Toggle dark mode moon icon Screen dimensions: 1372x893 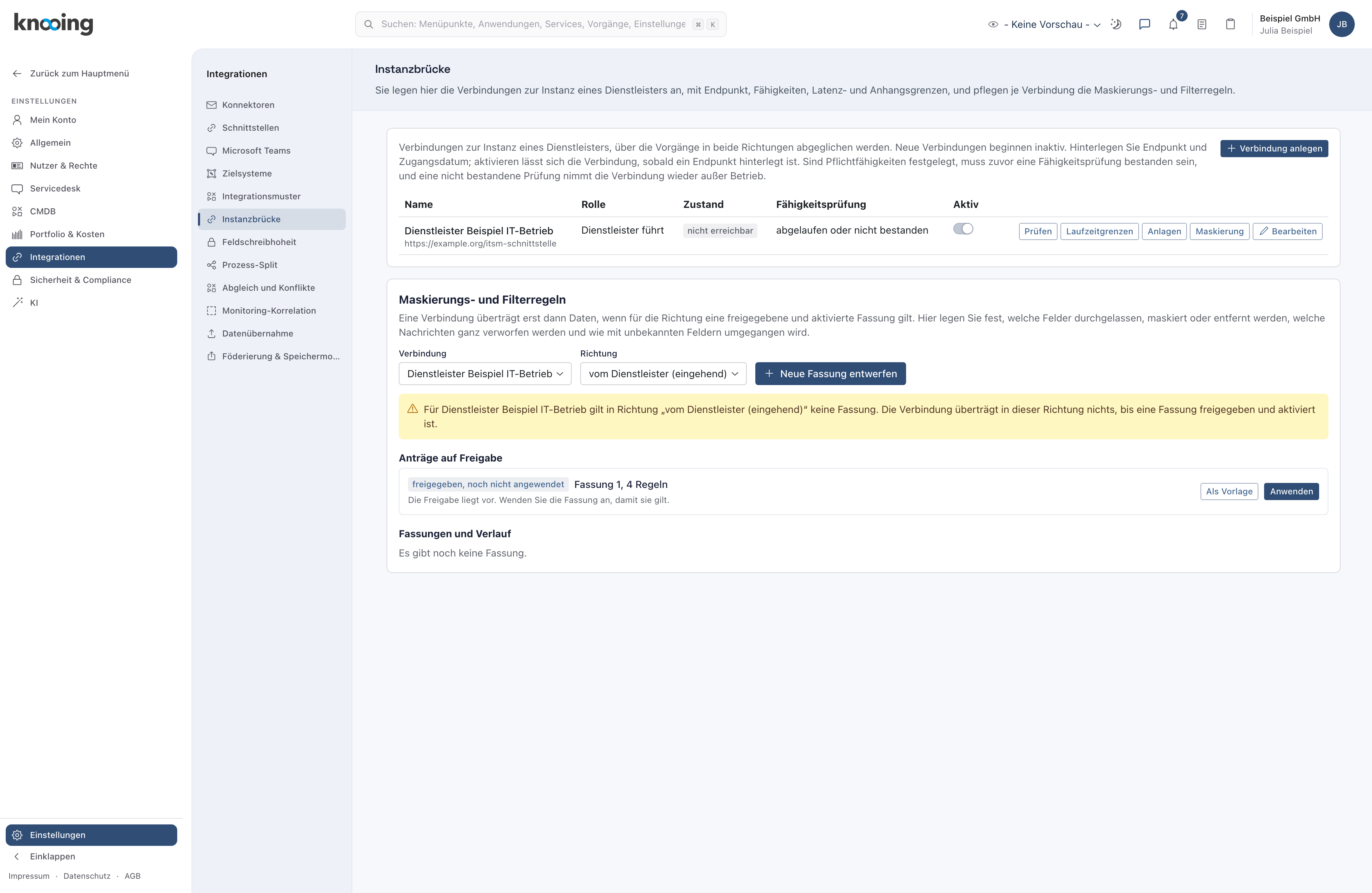point(1116,24)
